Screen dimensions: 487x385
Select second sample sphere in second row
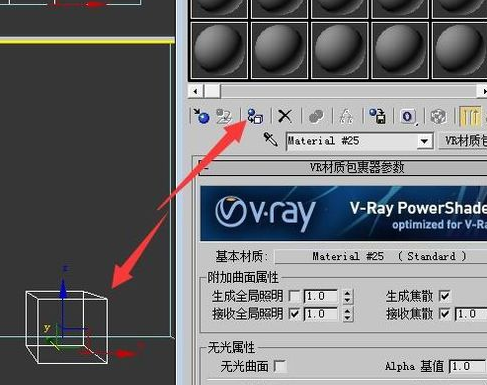[279, 50]
